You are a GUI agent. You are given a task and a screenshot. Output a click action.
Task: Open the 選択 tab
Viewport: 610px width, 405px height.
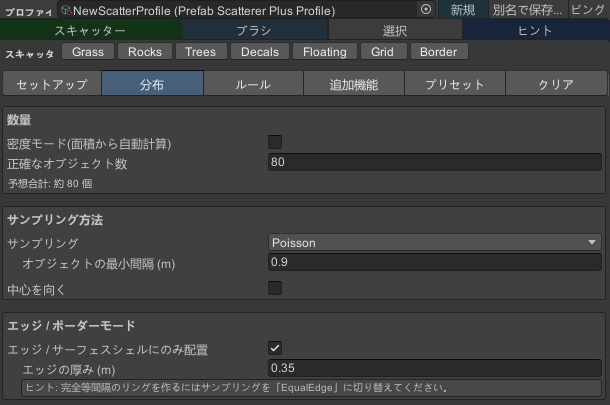[x=395, y=30]
